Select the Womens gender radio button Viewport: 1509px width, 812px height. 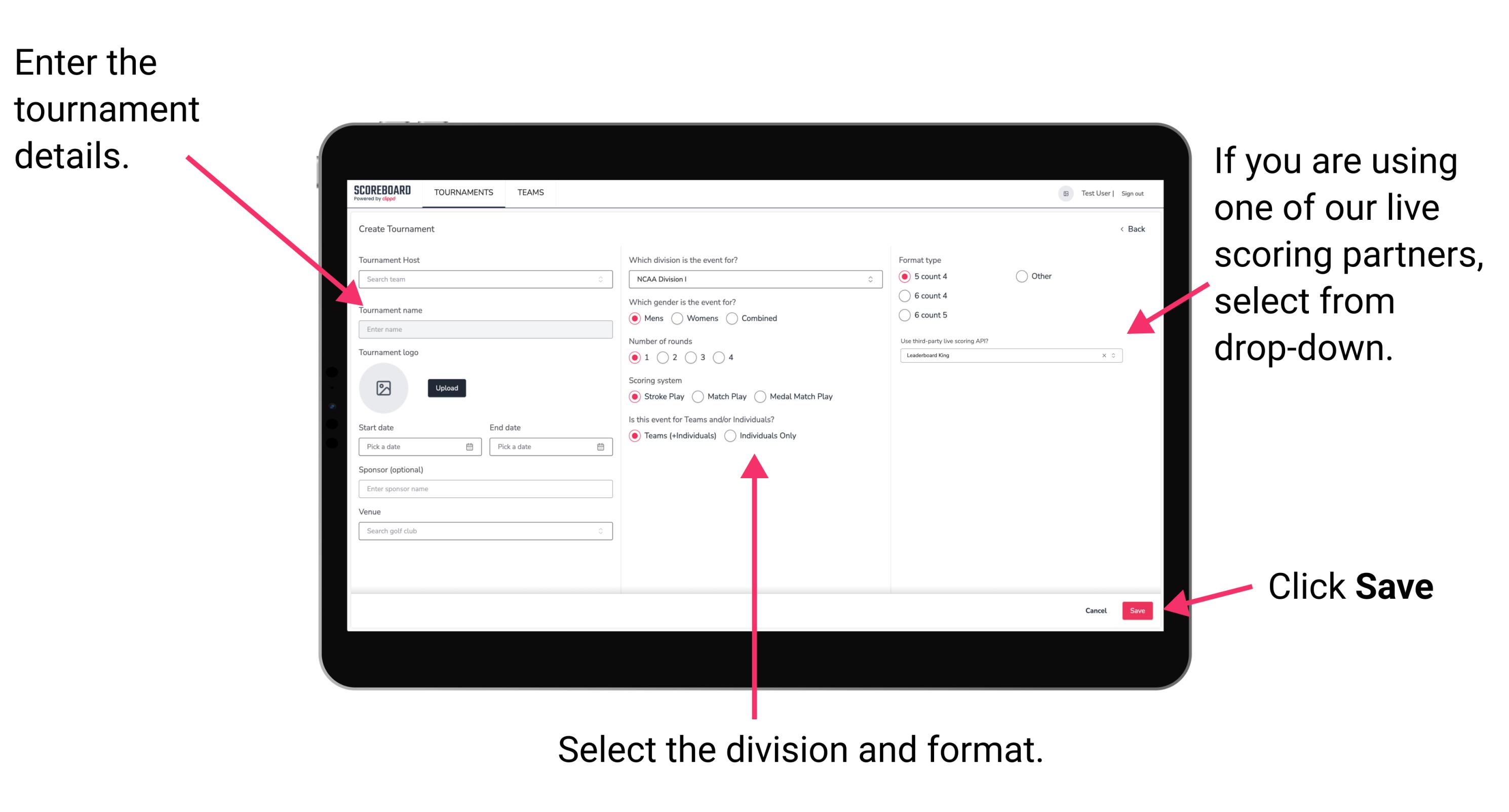(x=678, y=318)
